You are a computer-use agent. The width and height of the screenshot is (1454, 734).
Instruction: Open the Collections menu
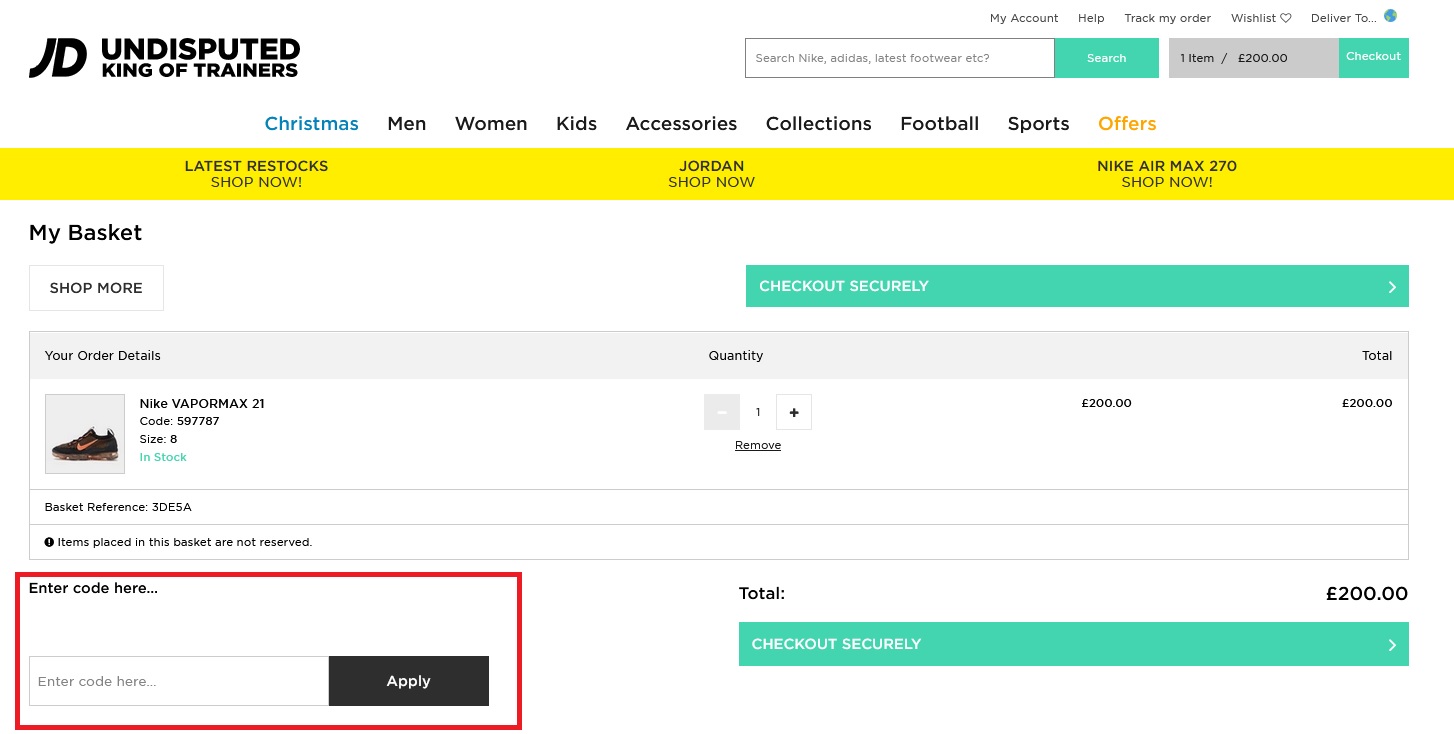[x=819, y=124]
